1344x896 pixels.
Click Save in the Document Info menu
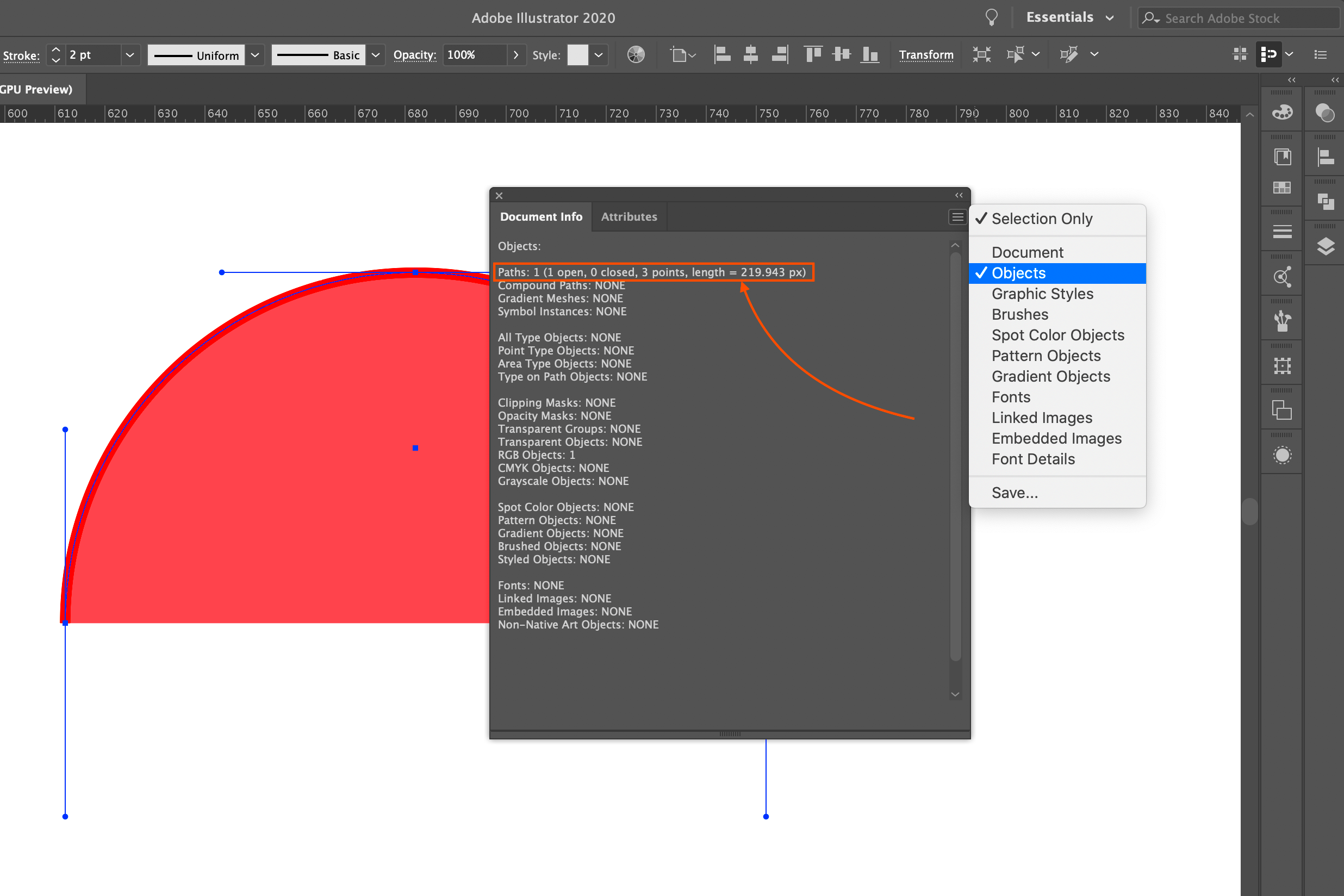(1015, 492)
